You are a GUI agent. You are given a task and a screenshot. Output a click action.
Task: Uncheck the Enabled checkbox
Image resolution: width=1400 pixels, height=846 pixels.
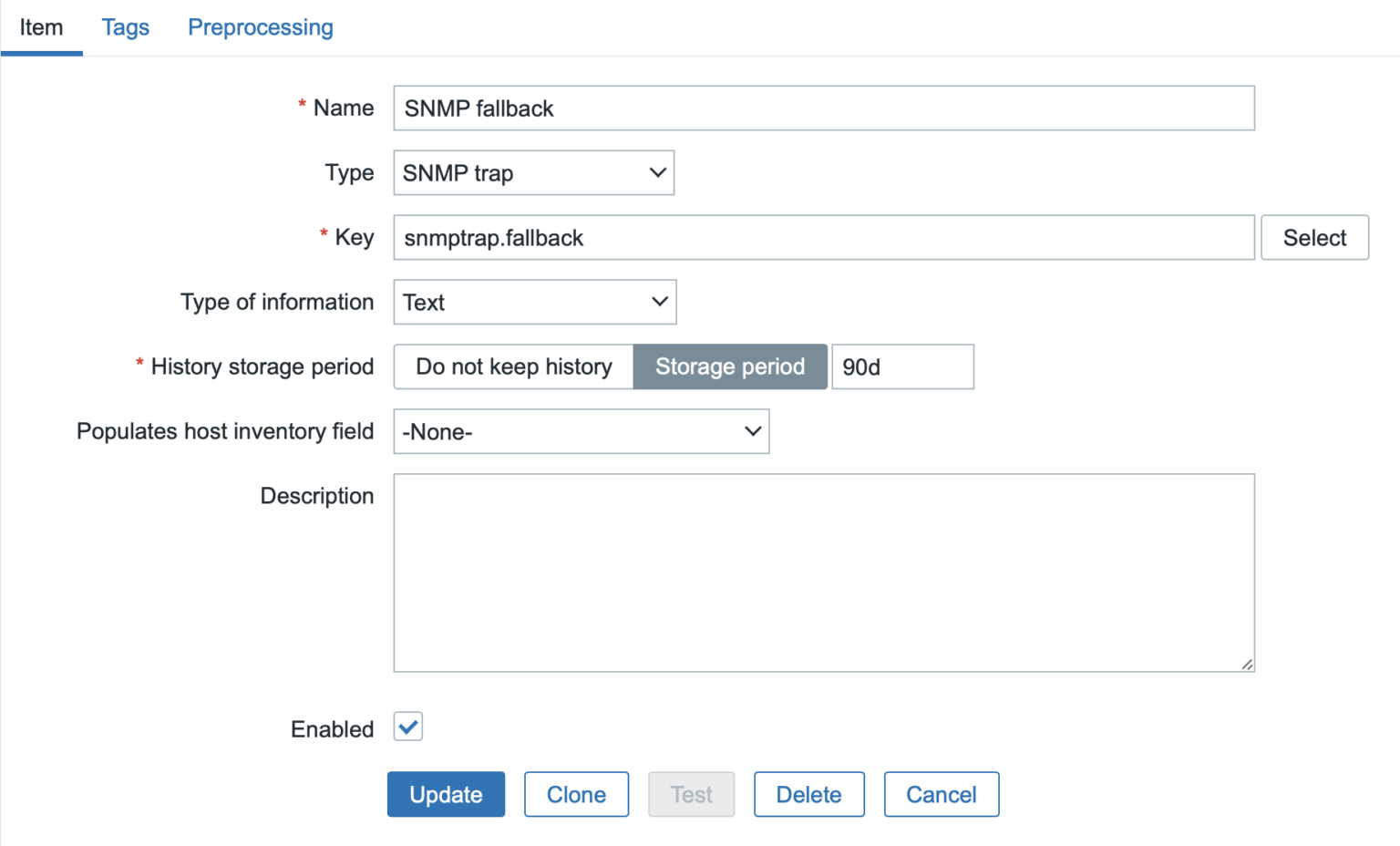tap(407, 727)
